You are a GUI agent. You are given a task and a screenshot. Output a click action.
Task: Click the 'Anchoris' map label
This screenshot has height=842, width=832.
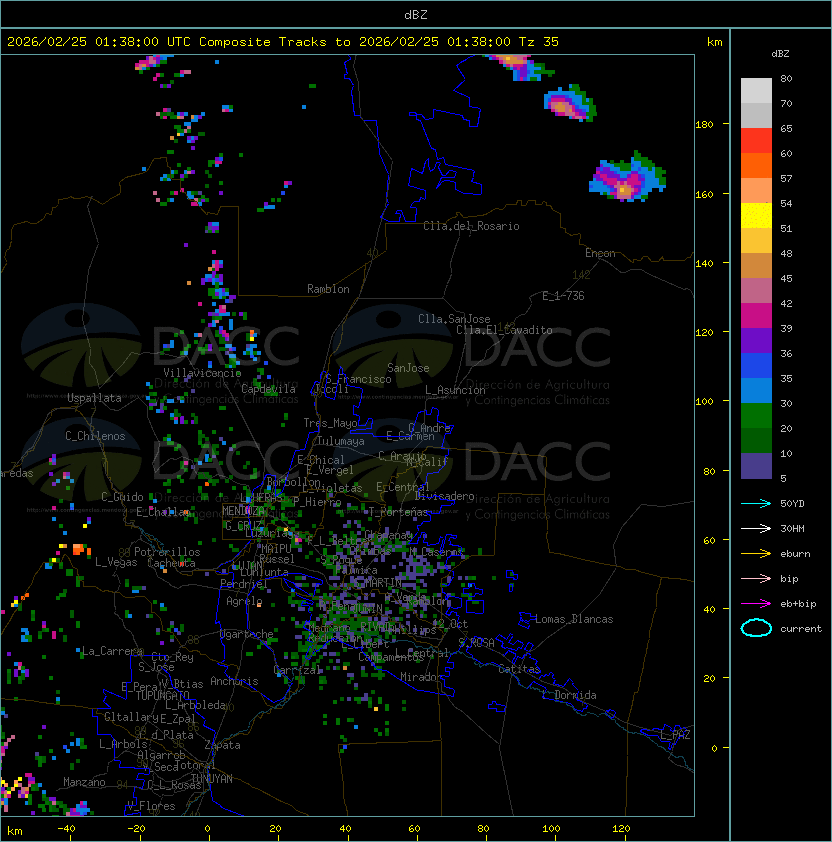click(234, 681)
